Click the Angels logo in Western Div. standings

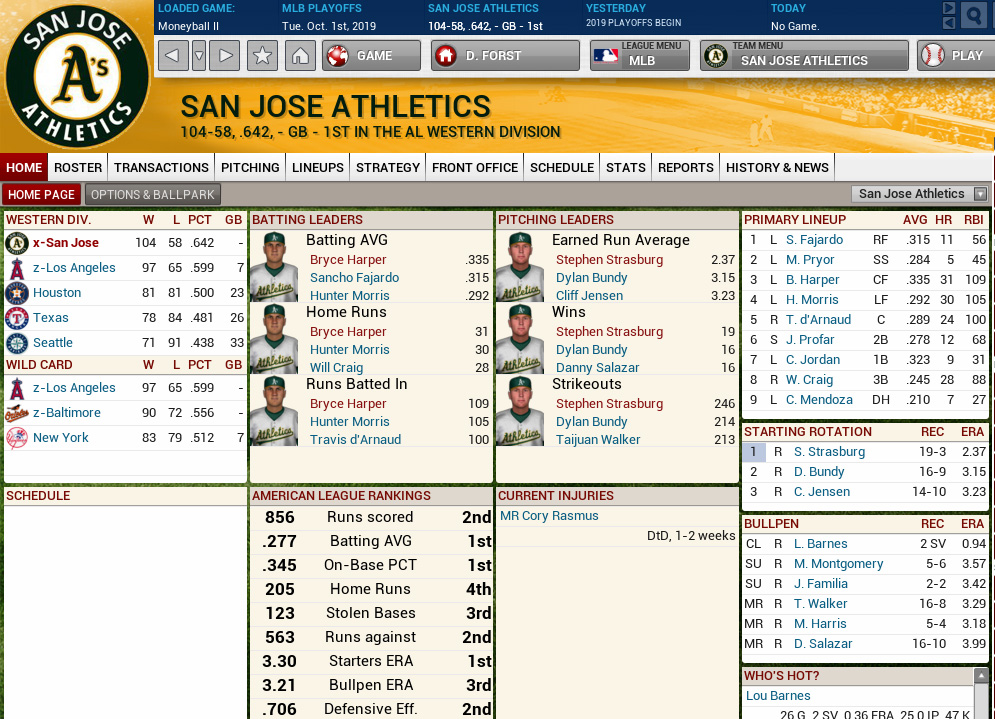tap(17, 268)
